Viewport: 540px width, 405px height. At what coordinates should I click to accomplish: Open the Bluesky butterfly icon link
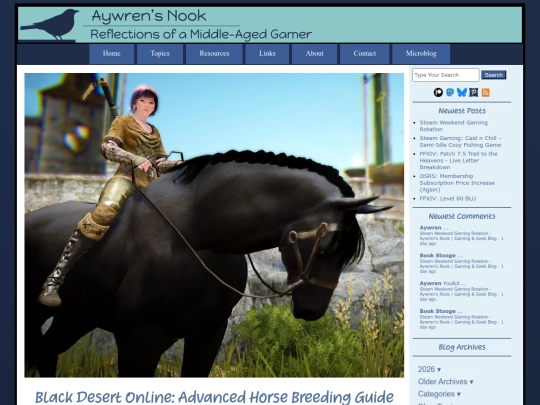tap(462, 92)
